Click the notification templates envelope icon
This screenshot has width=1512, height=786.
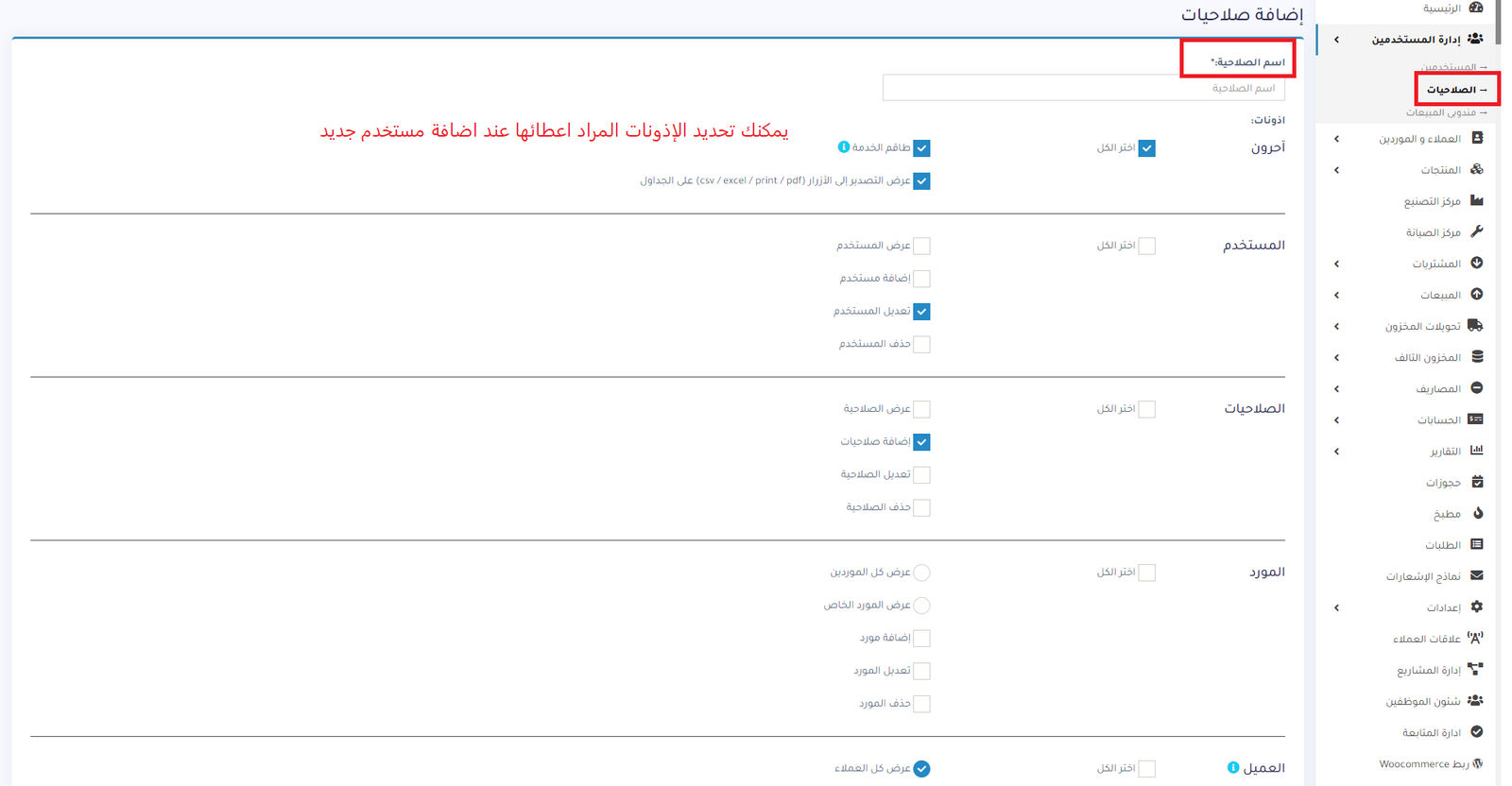pos(1476,575)
